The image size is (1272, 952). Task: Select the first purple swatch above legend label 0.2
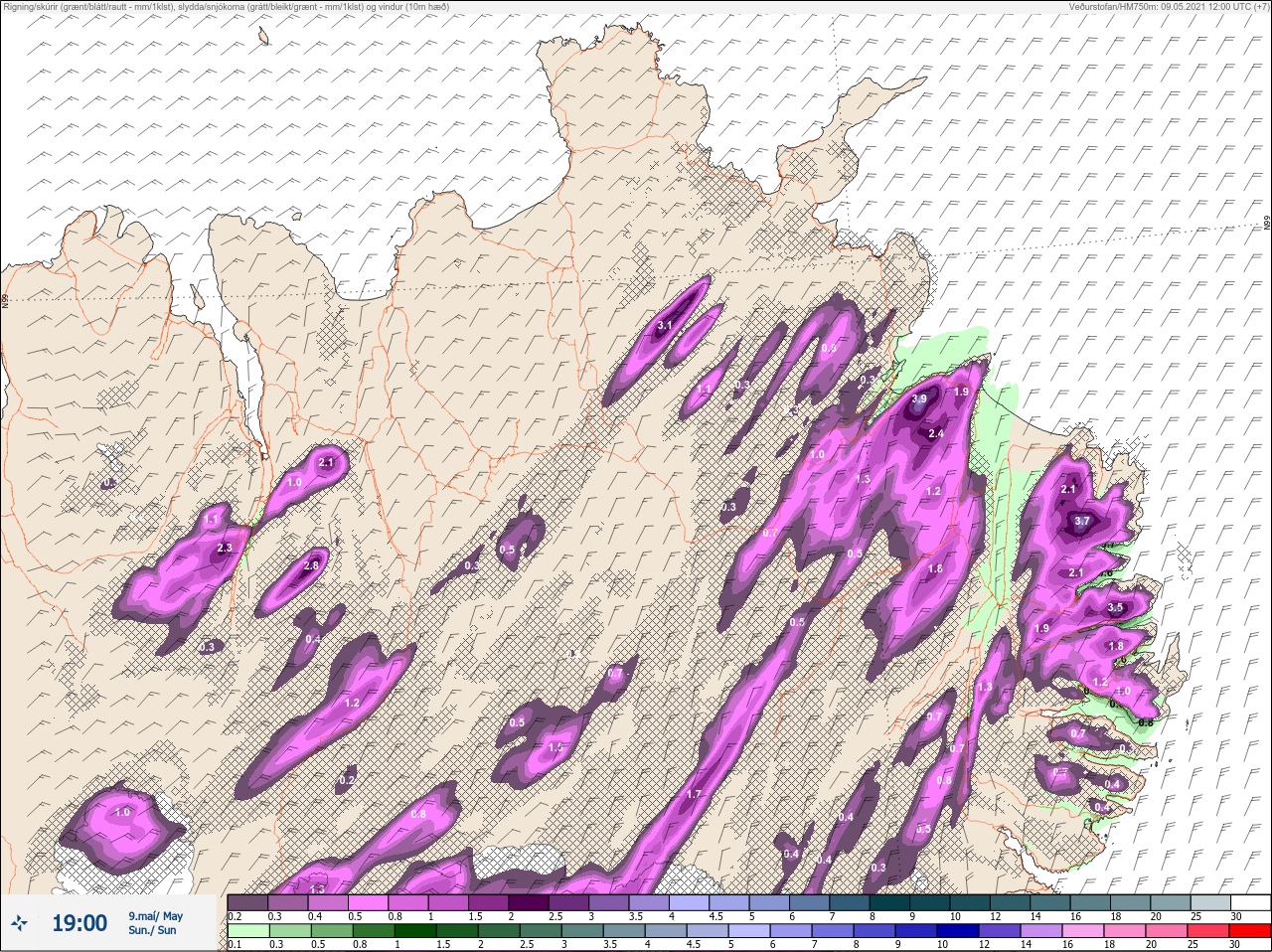click(x=247, y=902)
